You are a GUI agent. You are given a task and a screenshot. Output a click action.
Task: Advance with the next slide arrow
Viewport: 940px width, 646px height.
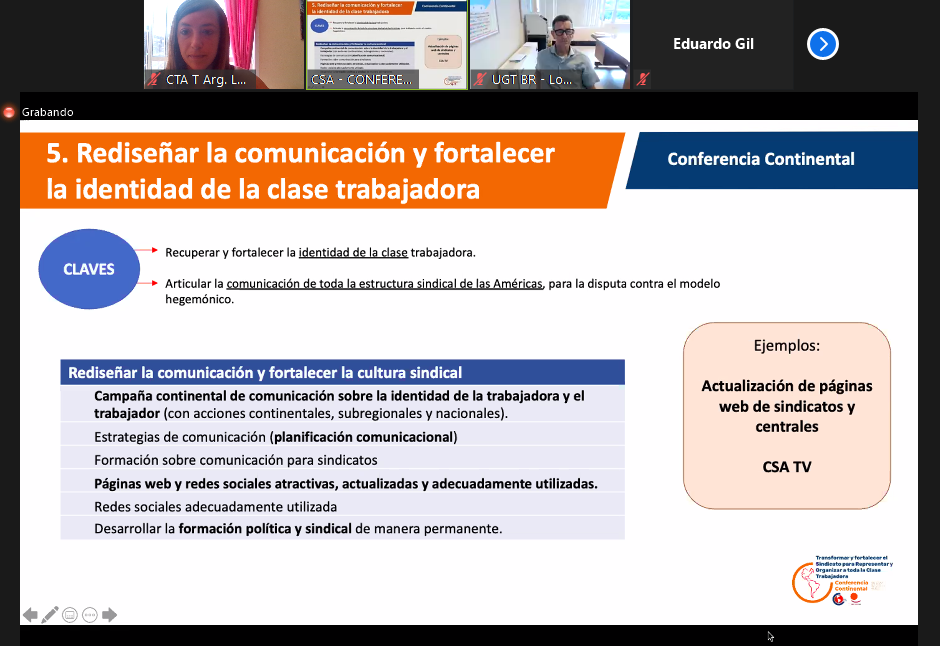pyautogui.click(x=110, y=615)
